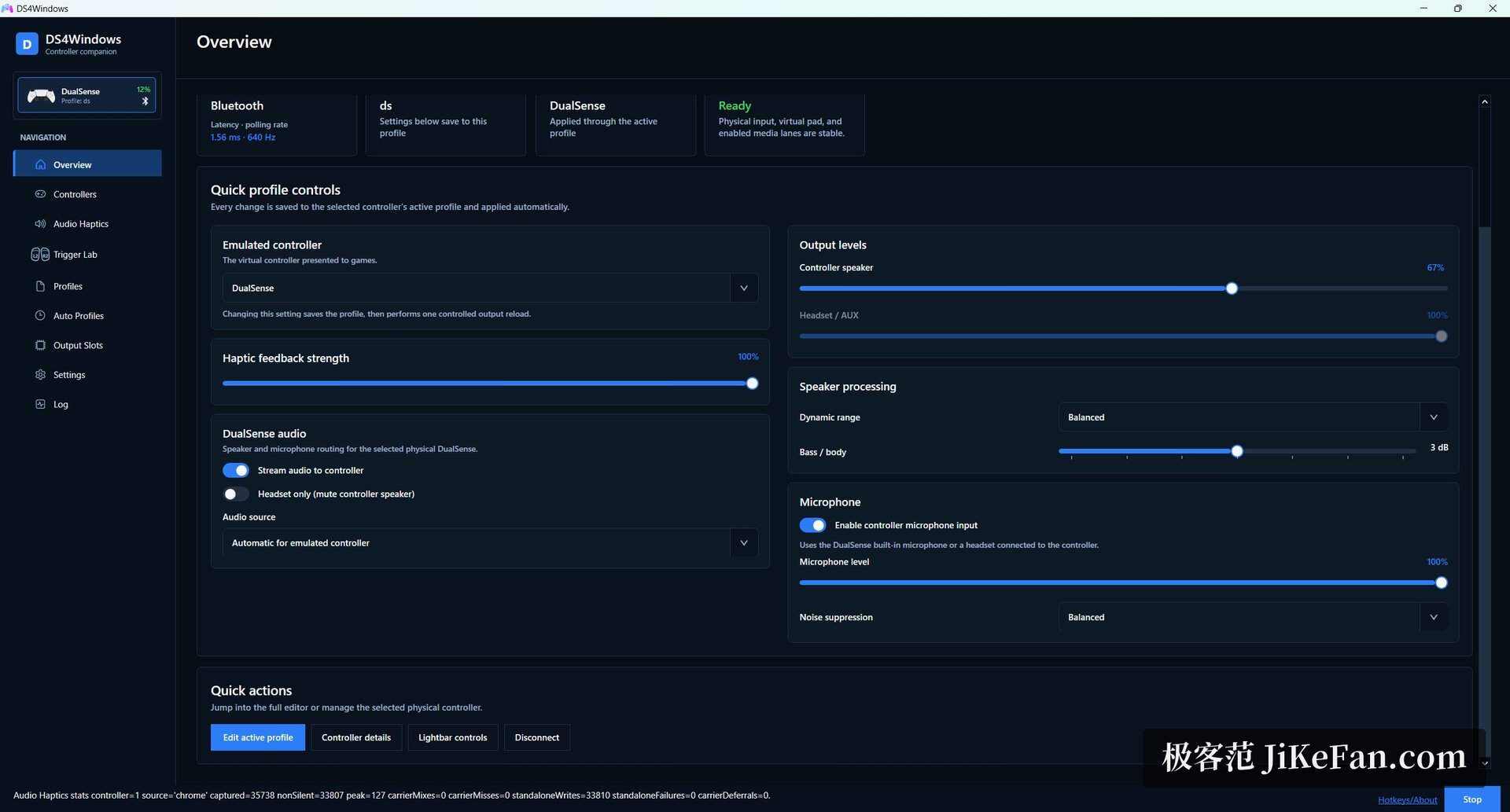The image size is (1510, 812).
Task: Click the Controller speaker volume slider handle
Action: click(x=1232, y=288)
